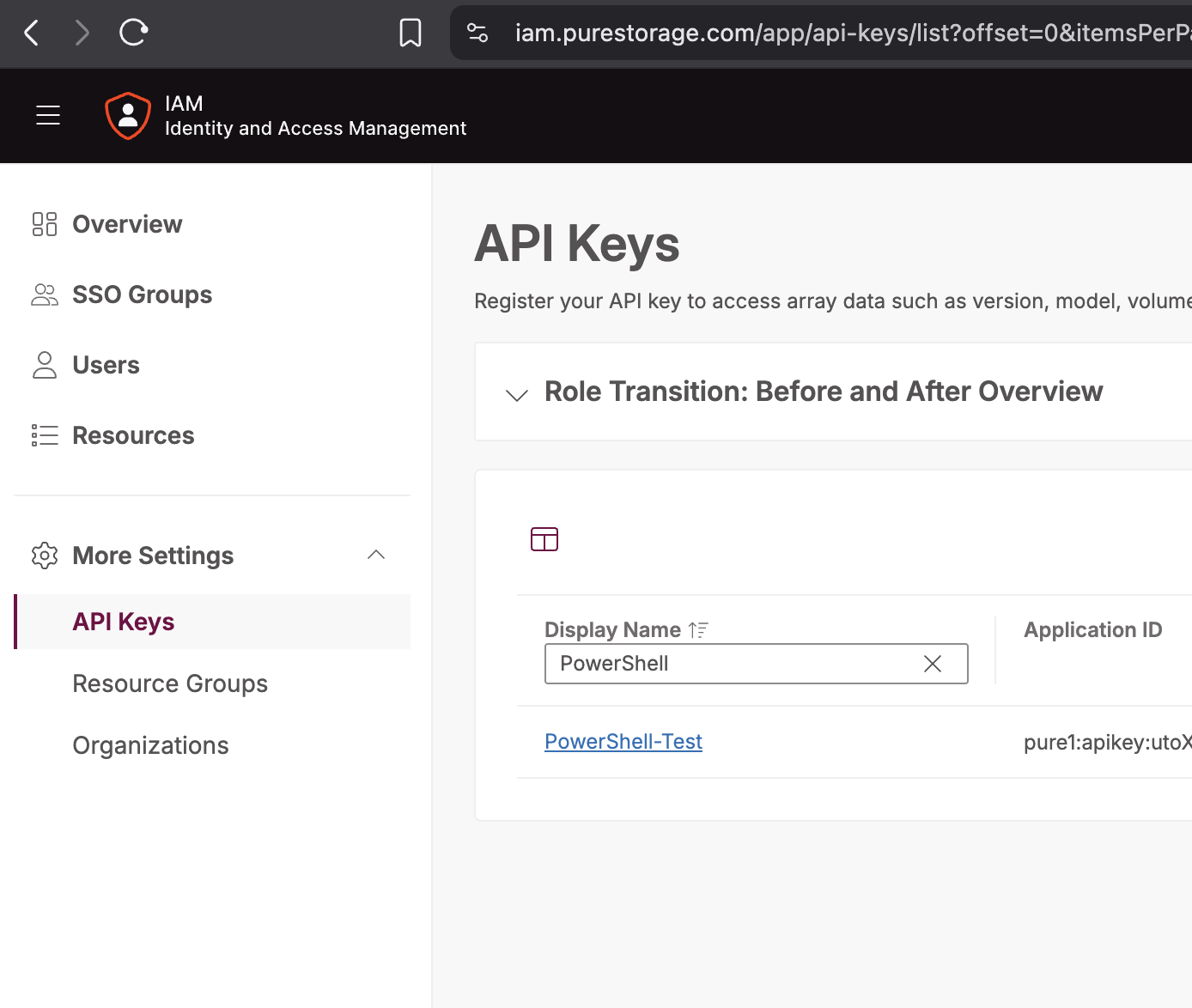Image resolution: width=1192 pixels, height=1008 pixels.
Task: Sort by Display Name using the sort icon
Action: click(x=698, y=630)
